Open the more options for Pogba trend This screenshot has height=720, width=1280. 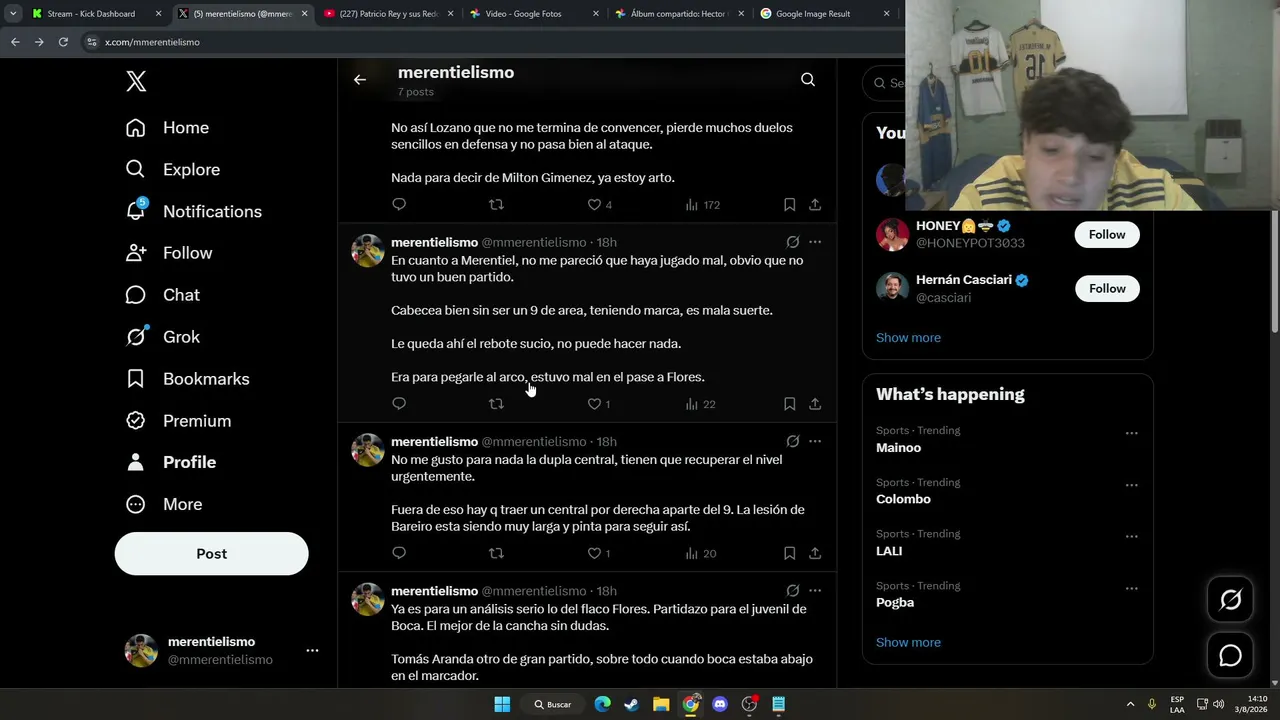[1131, 588]
